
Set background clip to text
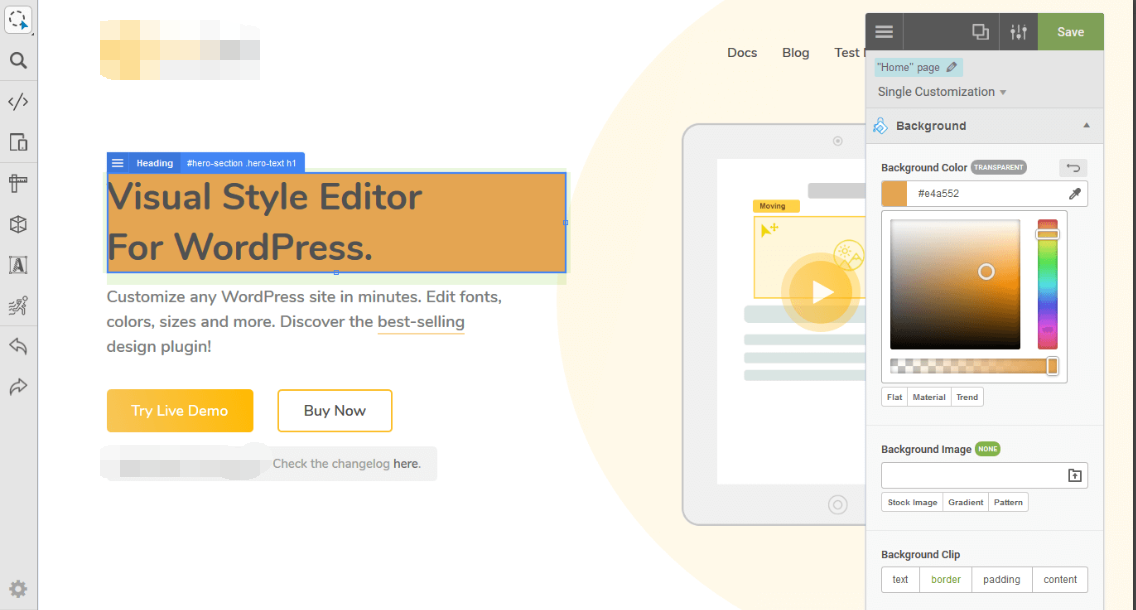901,580
